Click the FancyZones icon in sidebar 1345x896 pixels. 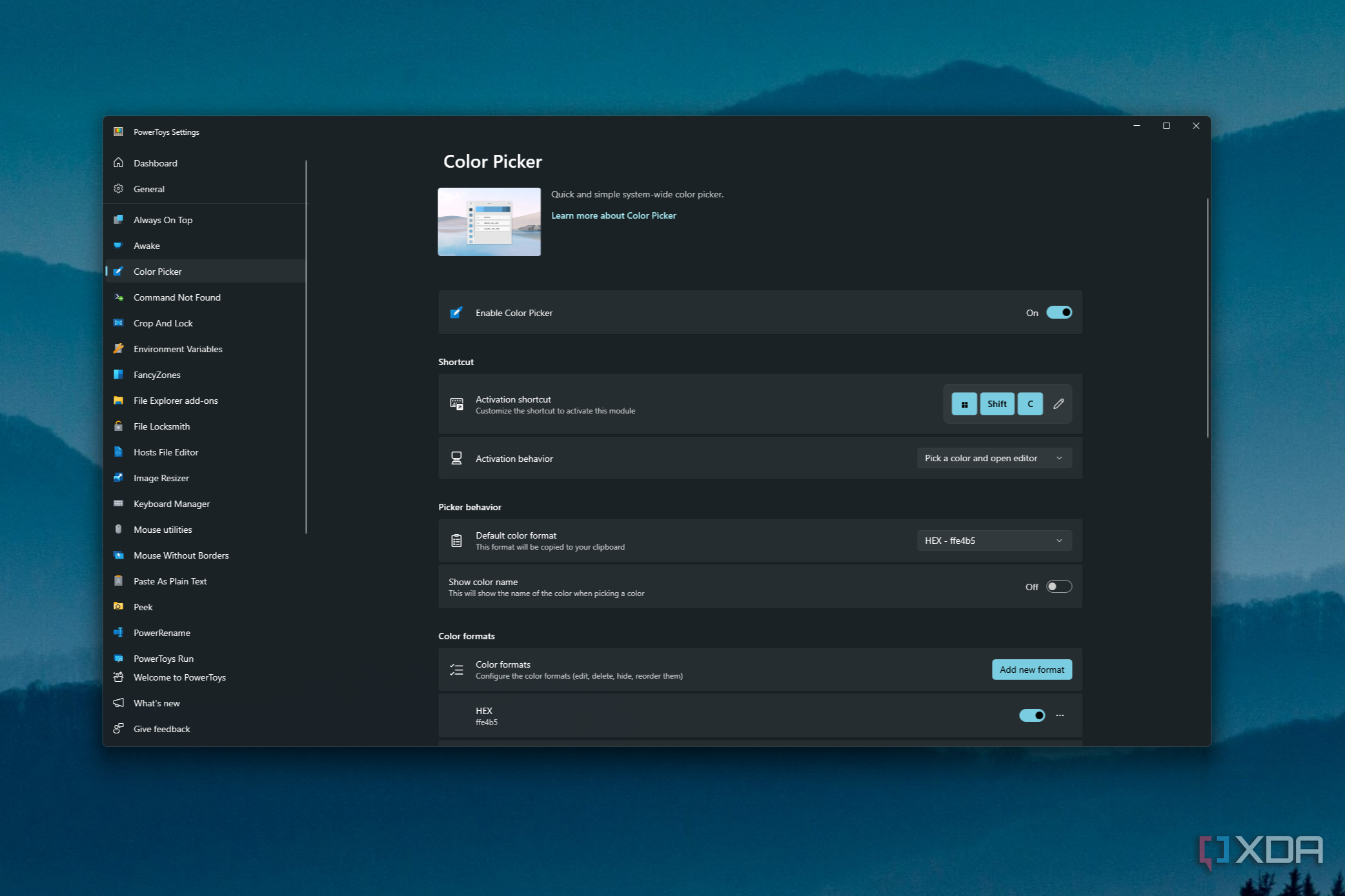click(x=118, y=374)
